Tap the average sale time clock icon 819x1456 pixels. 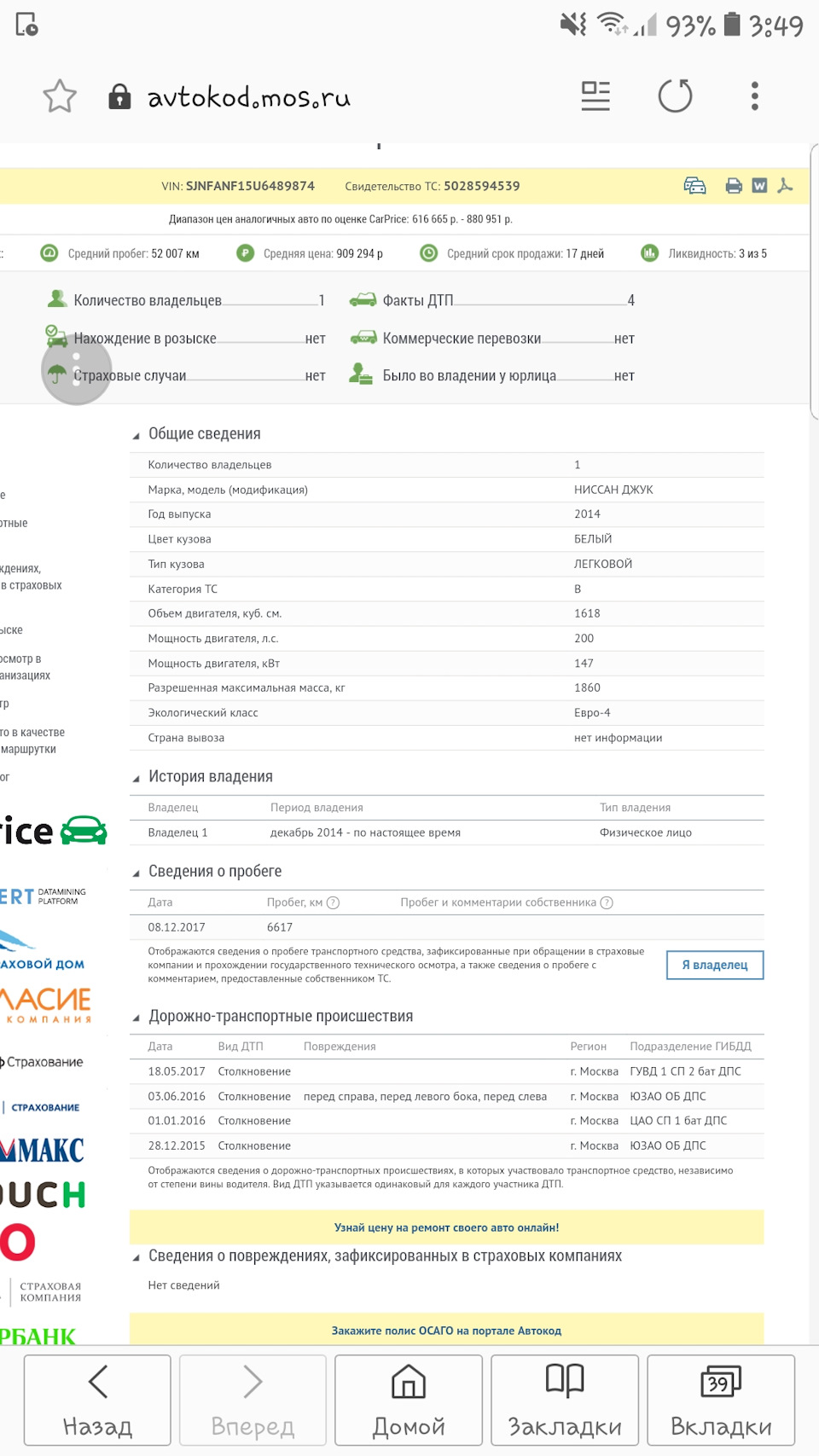pyautogui.click(x=428, y=253)
